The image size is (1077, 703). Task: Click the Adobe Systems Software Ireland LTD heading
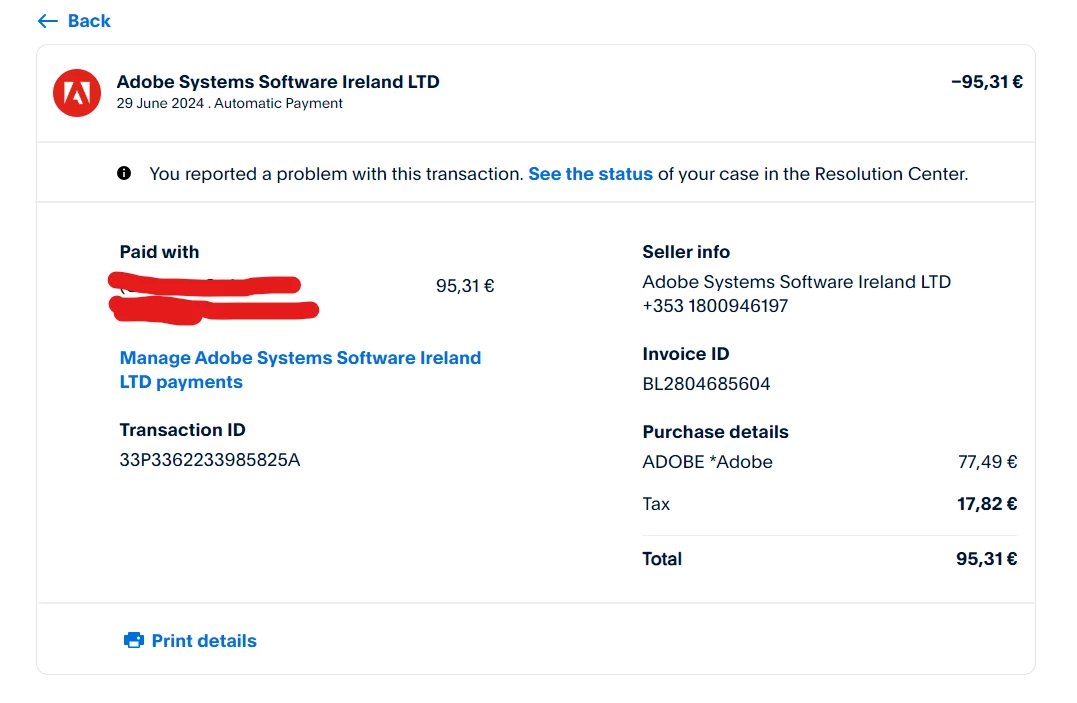(278, 82)
